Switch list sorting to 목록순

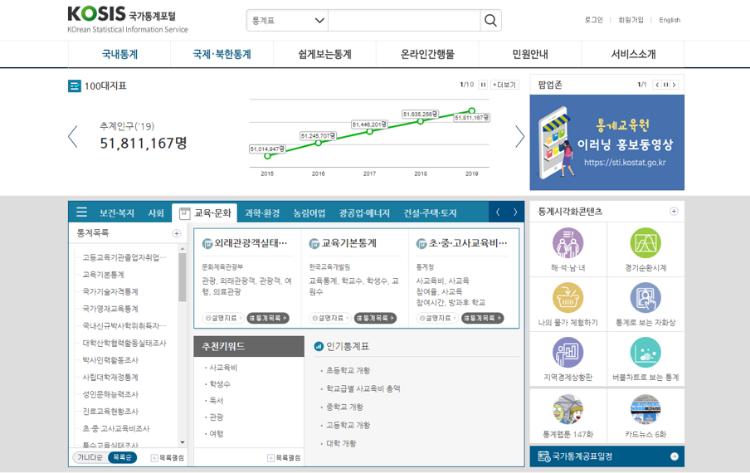click(122, 458)
